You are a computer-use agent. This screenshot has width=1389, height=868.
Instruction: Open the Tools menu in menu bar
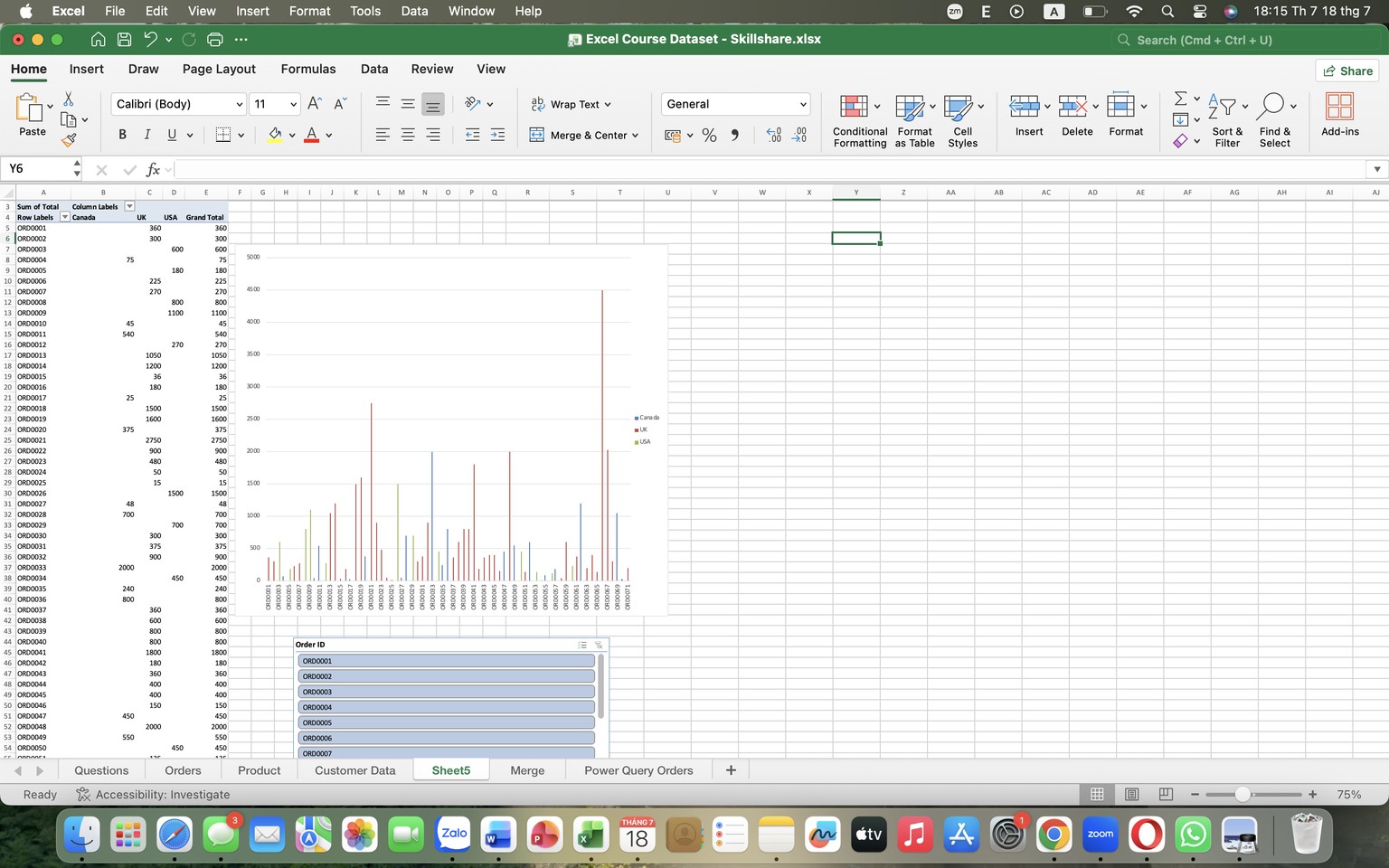point(365,11)
